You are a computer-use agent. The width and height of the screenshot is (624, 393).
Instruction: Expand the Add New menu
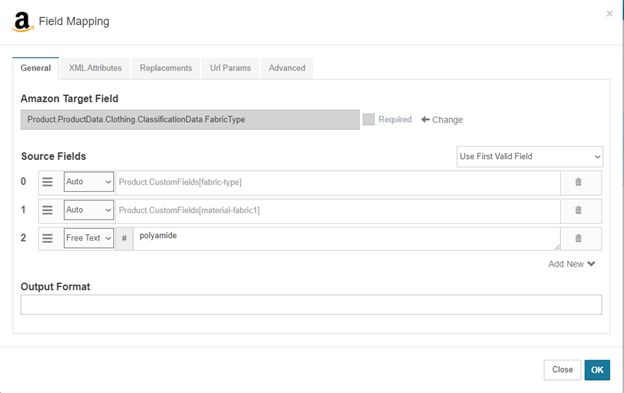[x=571, y=264]
